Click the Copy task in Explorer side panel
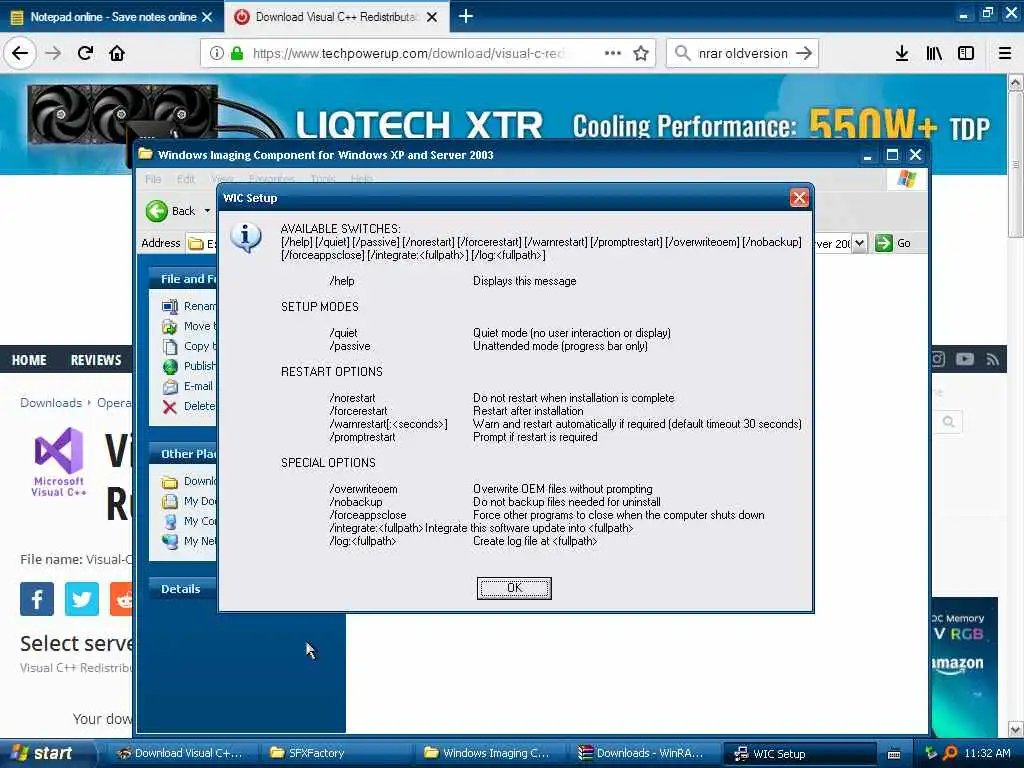The width and height of the screenshot is (1024, 768). point(189,346)
